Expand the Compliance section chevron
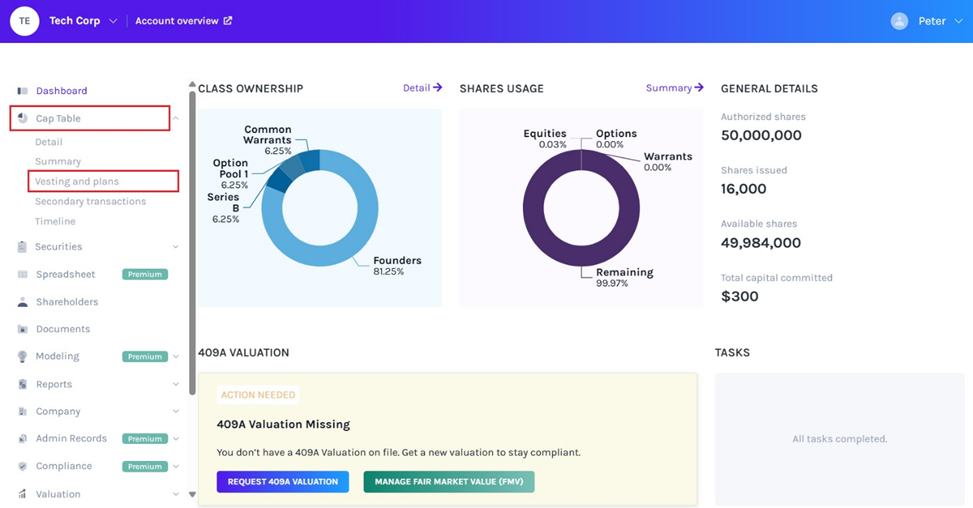The image size is (973, 508). coord(176,466)
